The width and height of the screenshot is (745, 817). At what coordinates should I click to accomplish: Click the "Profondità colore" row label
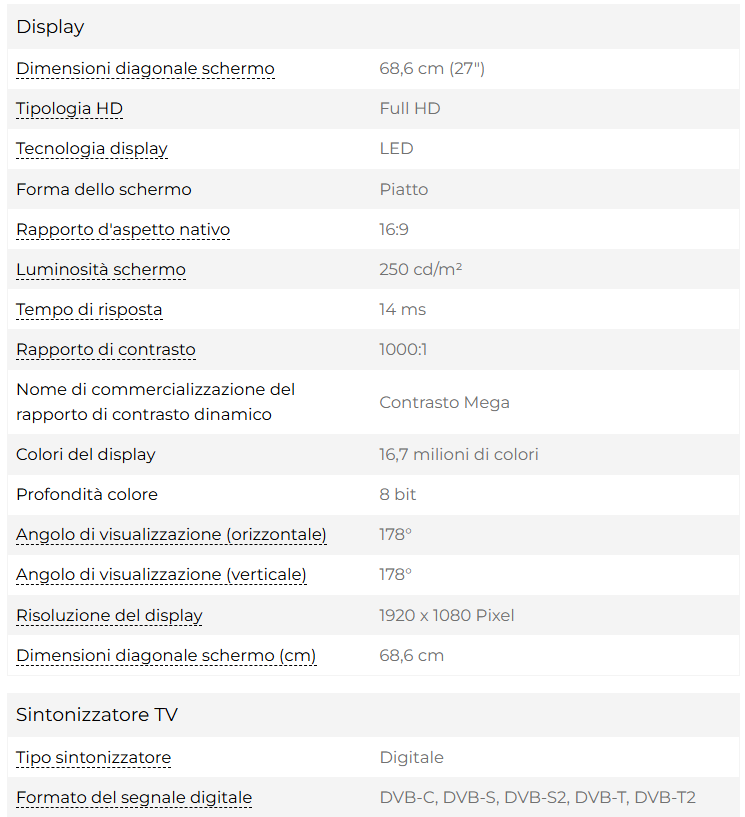coord(87,495)
